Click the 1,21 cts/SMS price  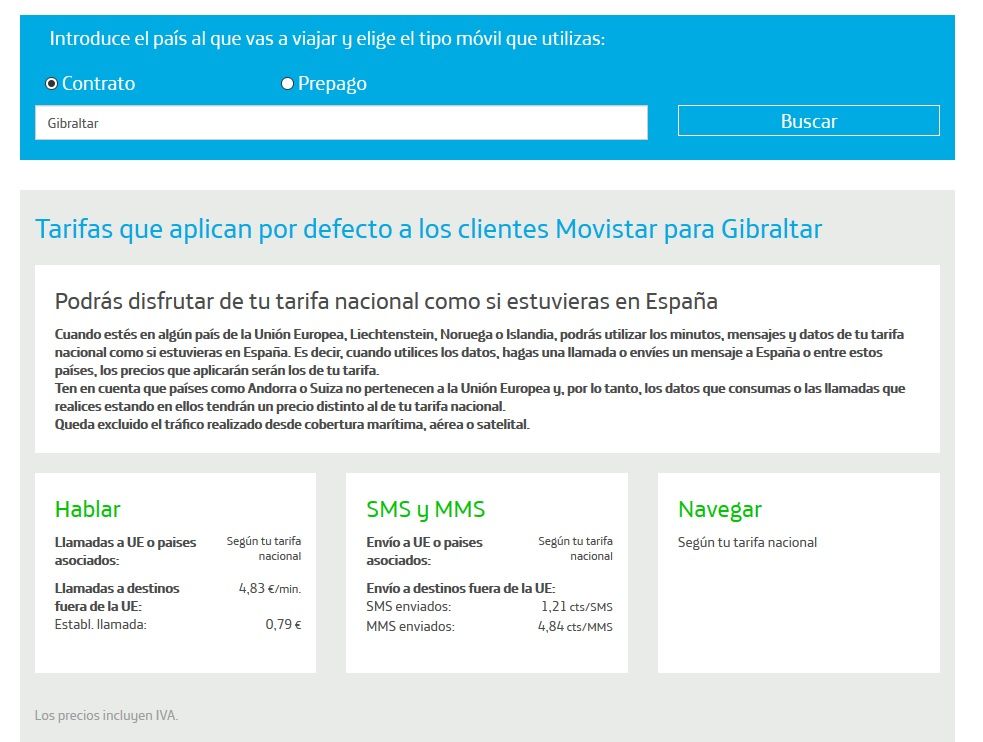coord(576,607)
